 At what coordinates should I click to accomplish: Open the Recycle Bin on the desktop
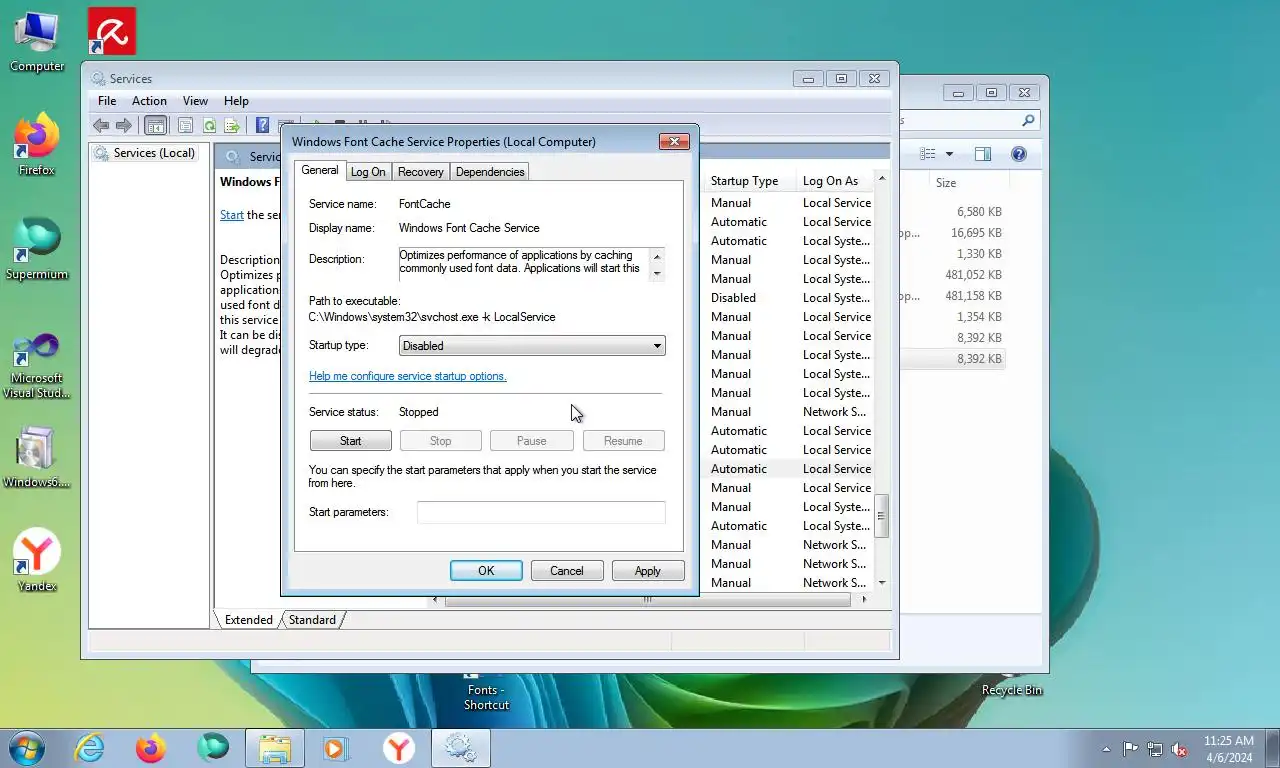coord(1012,689)
